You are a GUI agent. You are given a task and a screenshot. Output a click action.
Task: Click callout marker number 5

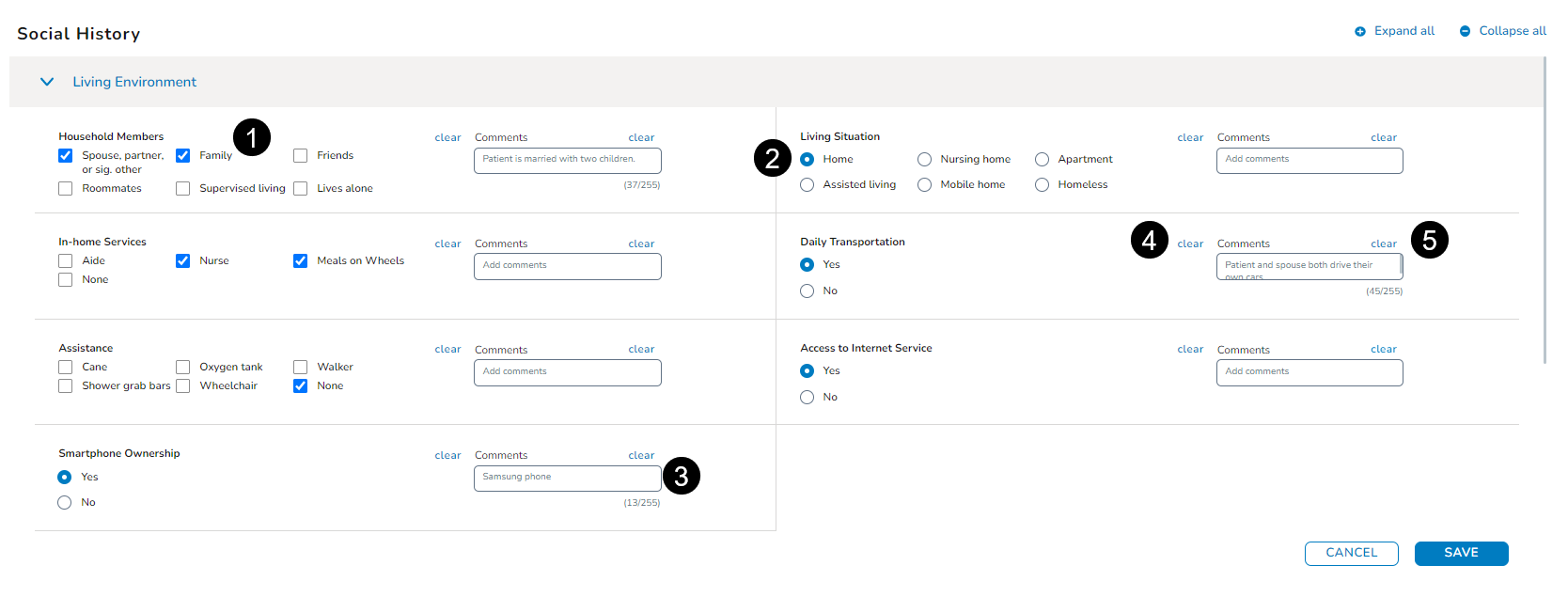(x=1429, y=241)
